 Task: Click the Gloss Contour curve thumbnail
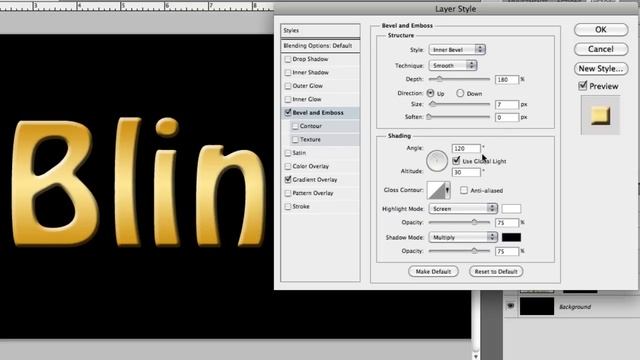pyautogui.click(x=436, y=190)
